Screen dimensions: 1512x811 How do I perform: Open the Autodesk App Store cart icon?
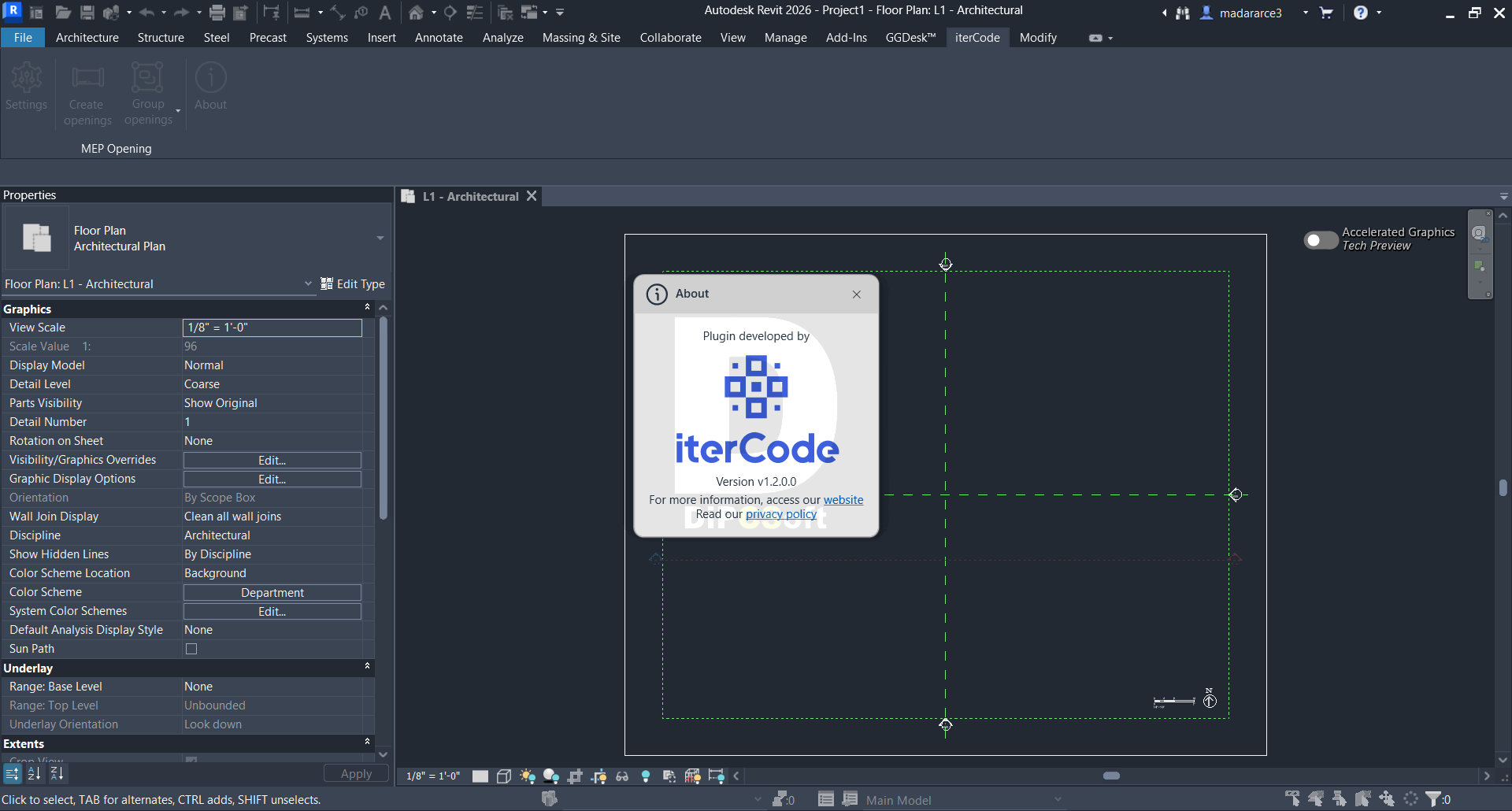[1326, 13]
